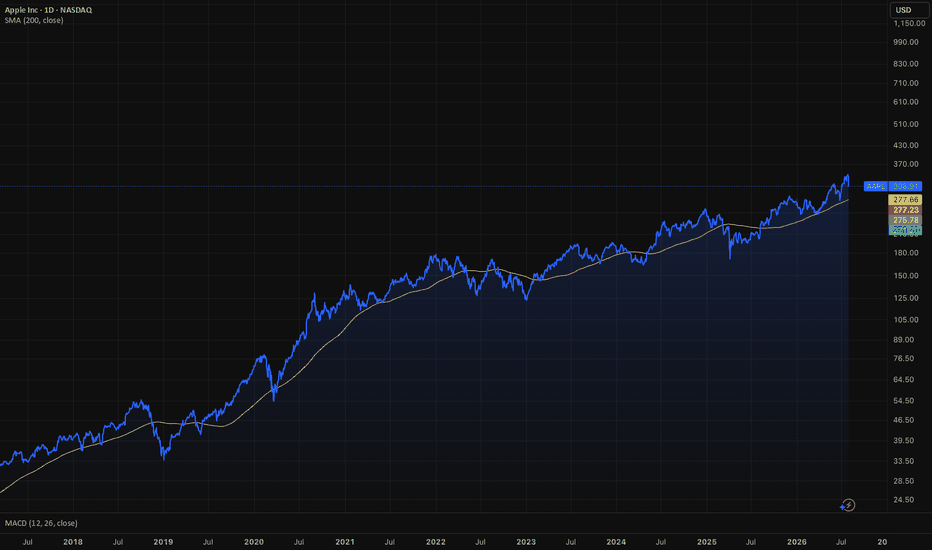Click the 39.50 price scale label
The image size is (932, 550).
[904, 441]
